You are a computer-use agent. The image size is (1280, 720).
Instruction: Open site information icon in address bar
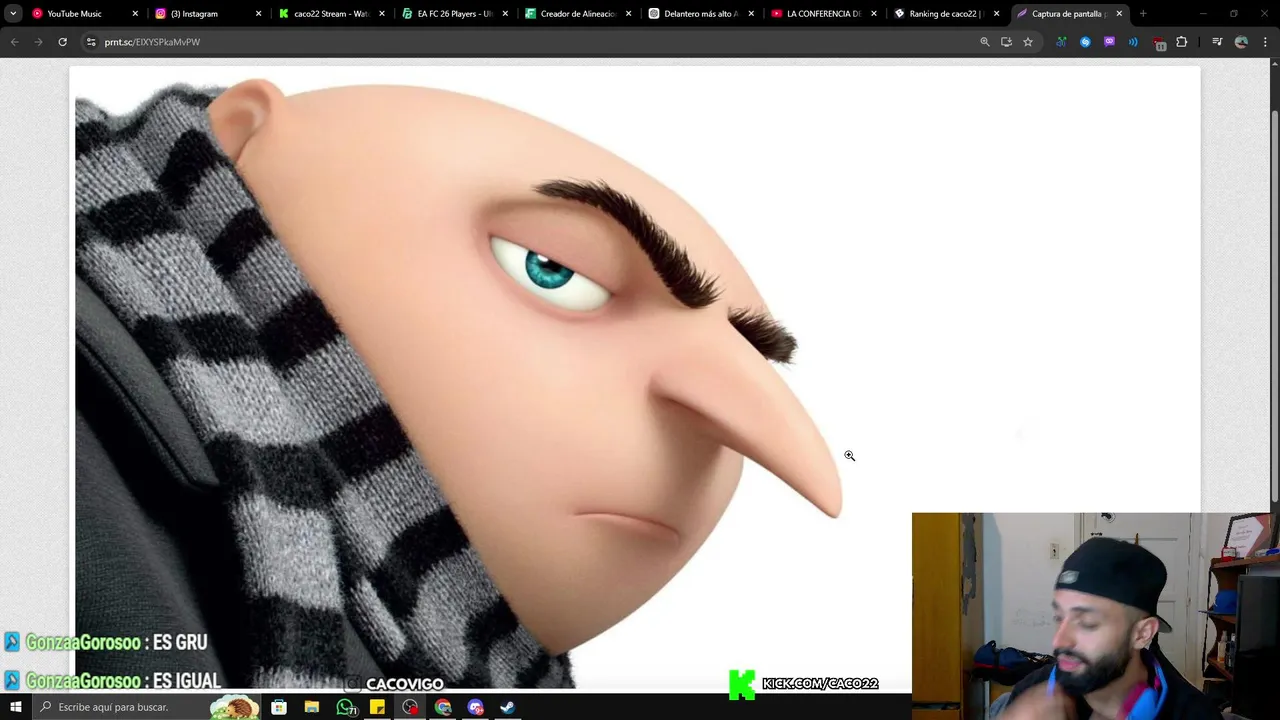91,42
